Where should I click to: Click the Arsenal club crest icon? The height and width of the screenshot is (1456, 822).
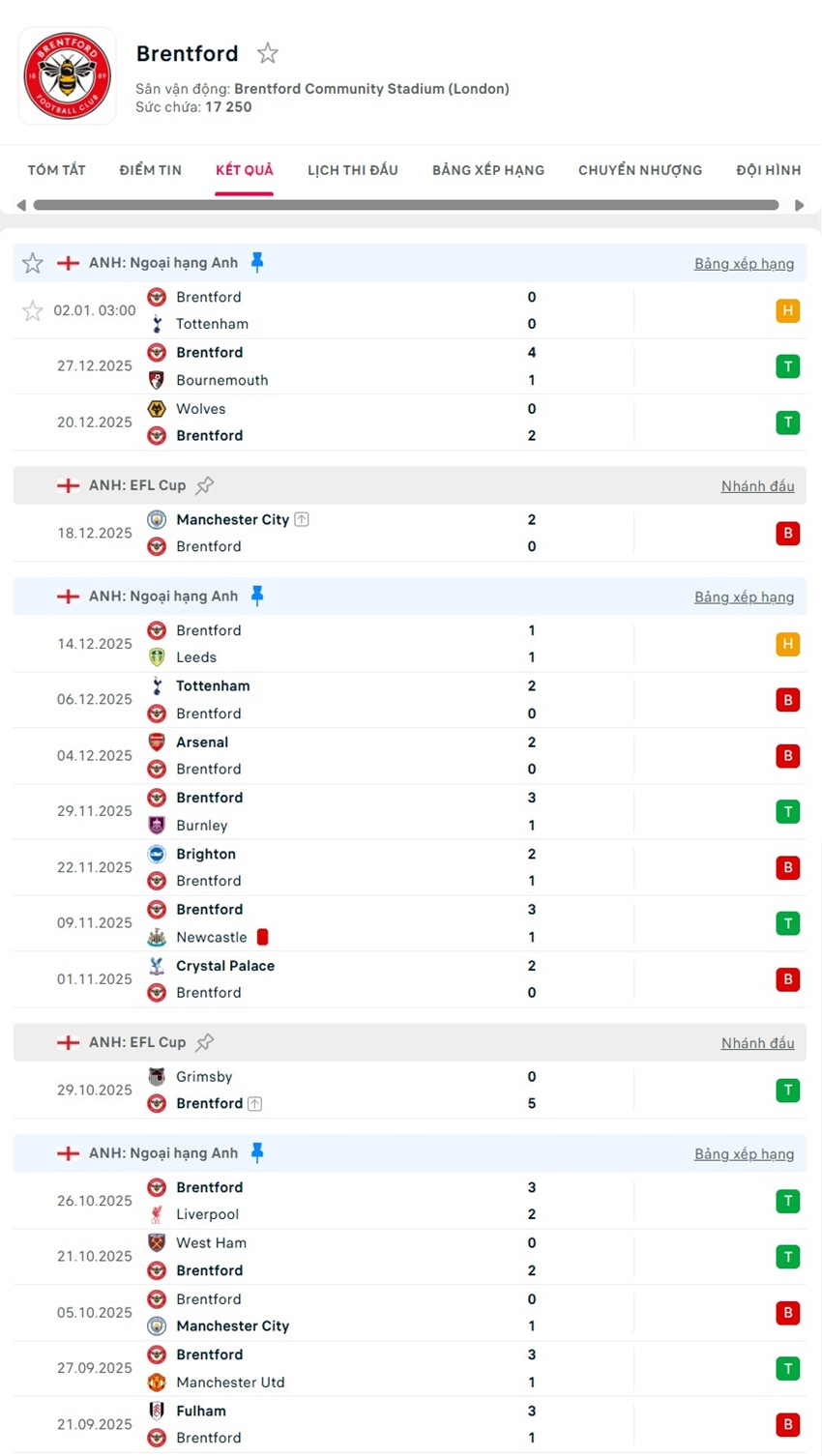(157, 743)
